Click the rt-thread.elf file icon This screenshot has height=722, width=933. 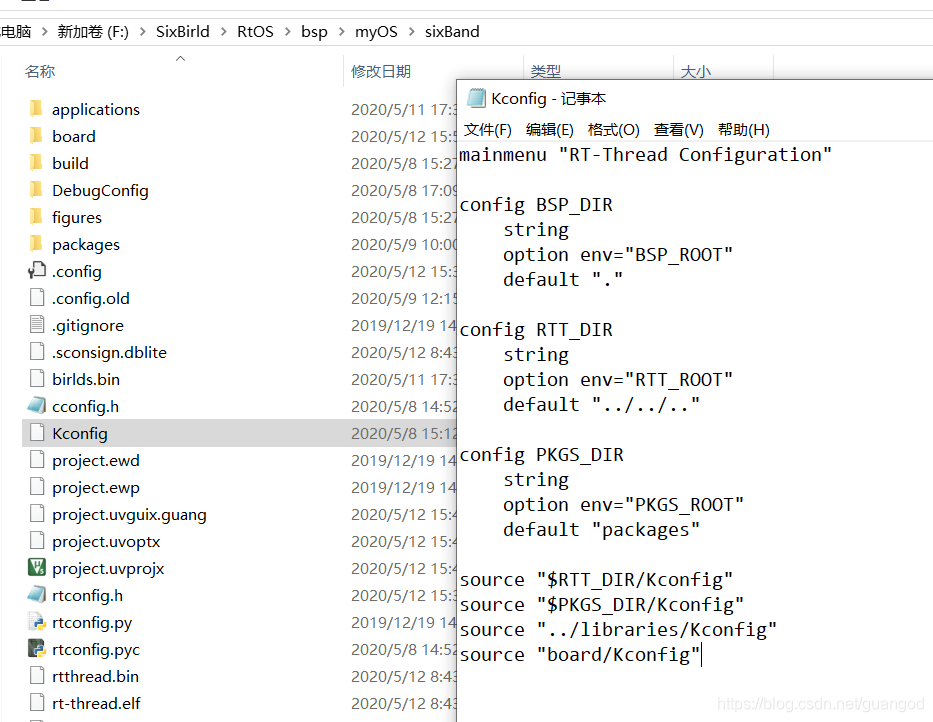[x=37, y=703]
